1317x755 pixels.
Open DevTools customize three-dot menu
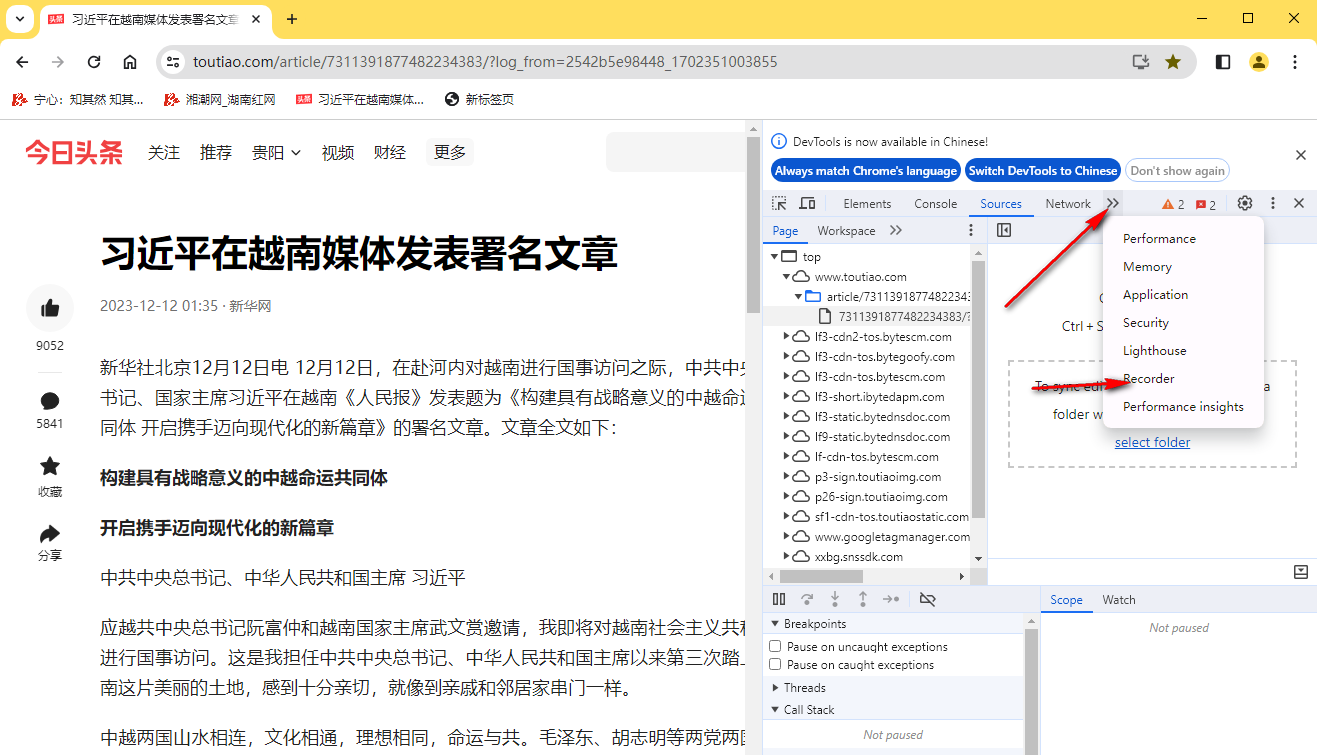pyautogui.click(x=1273, y=203)
